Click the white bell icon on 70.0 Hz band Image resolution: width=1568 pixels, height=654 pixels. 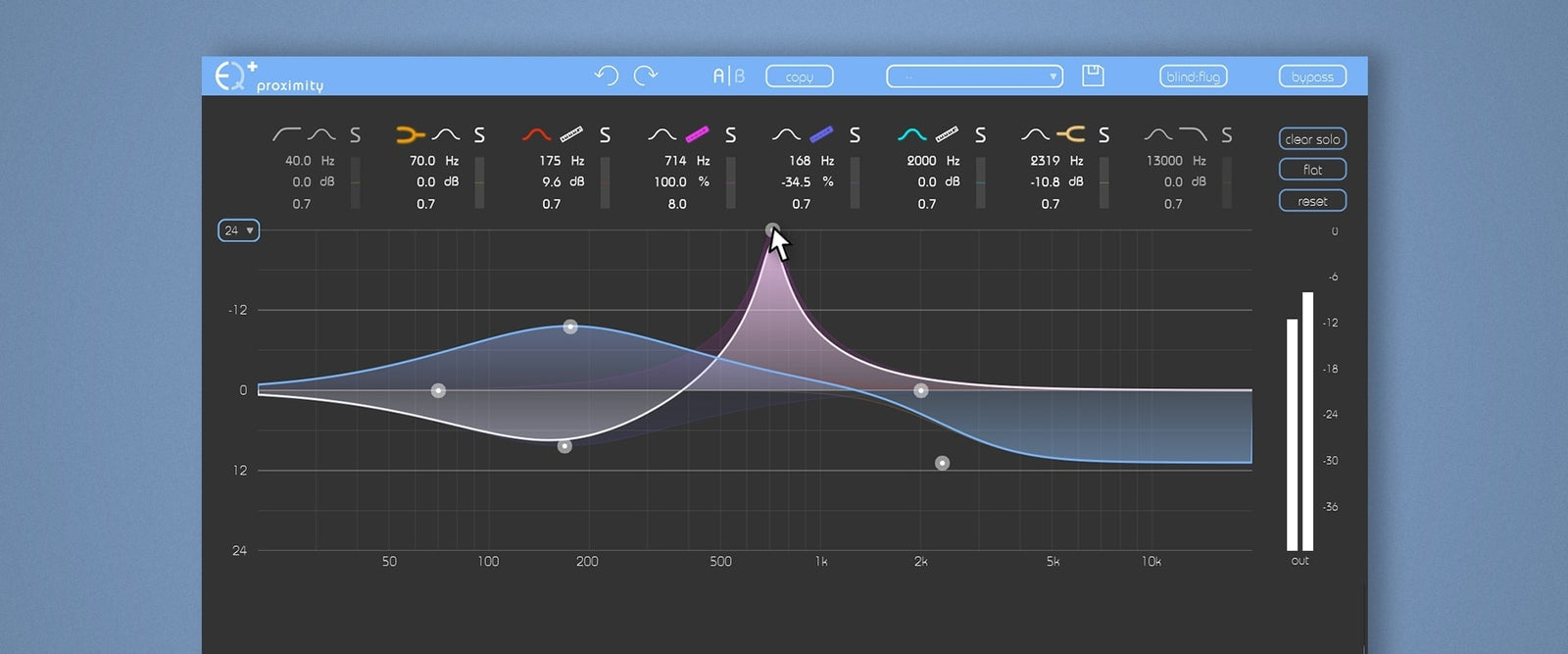coord(446,134)
